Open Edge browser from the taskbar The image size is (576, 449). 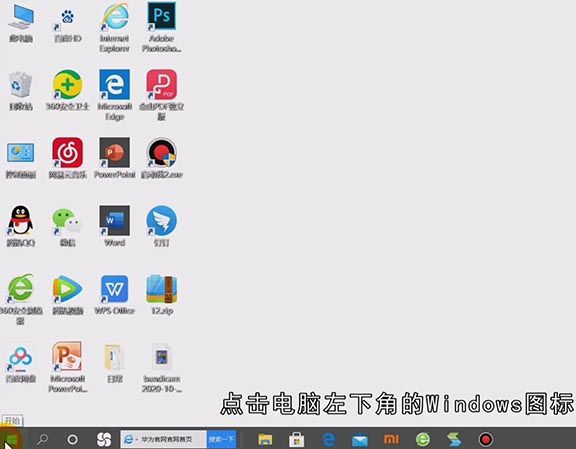(x=329, y=439)
